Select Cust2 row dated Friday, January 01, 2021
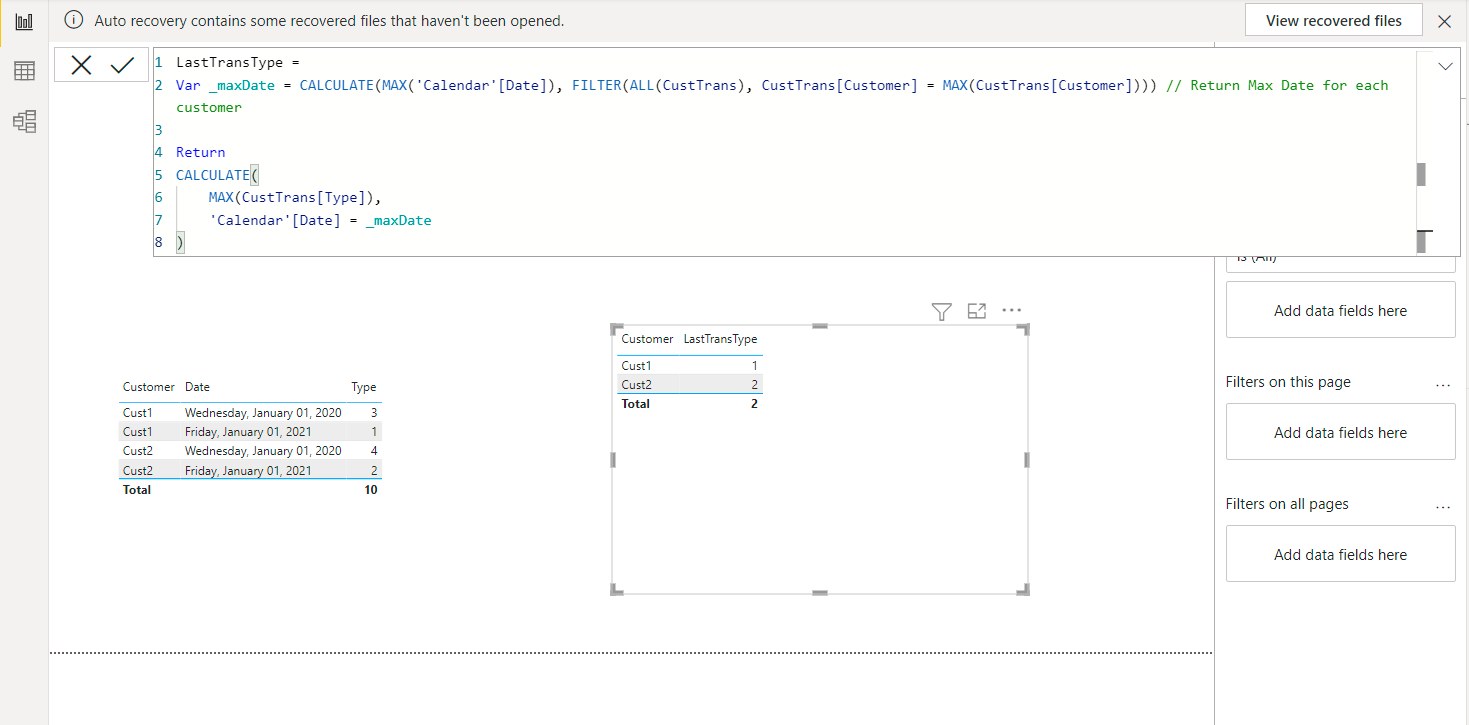1469x725 pixels. click(250, 471)
